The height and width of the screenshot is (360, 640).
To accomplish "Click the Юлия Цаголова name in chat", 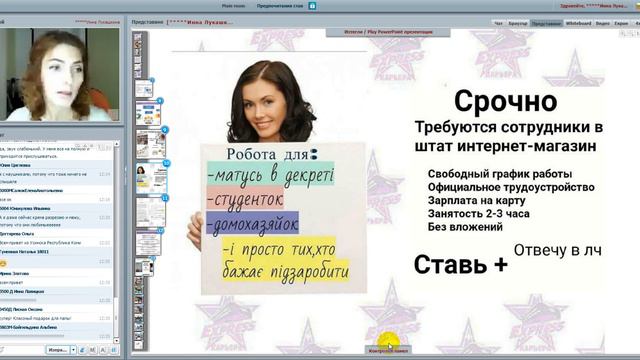I will click(15, 165).
